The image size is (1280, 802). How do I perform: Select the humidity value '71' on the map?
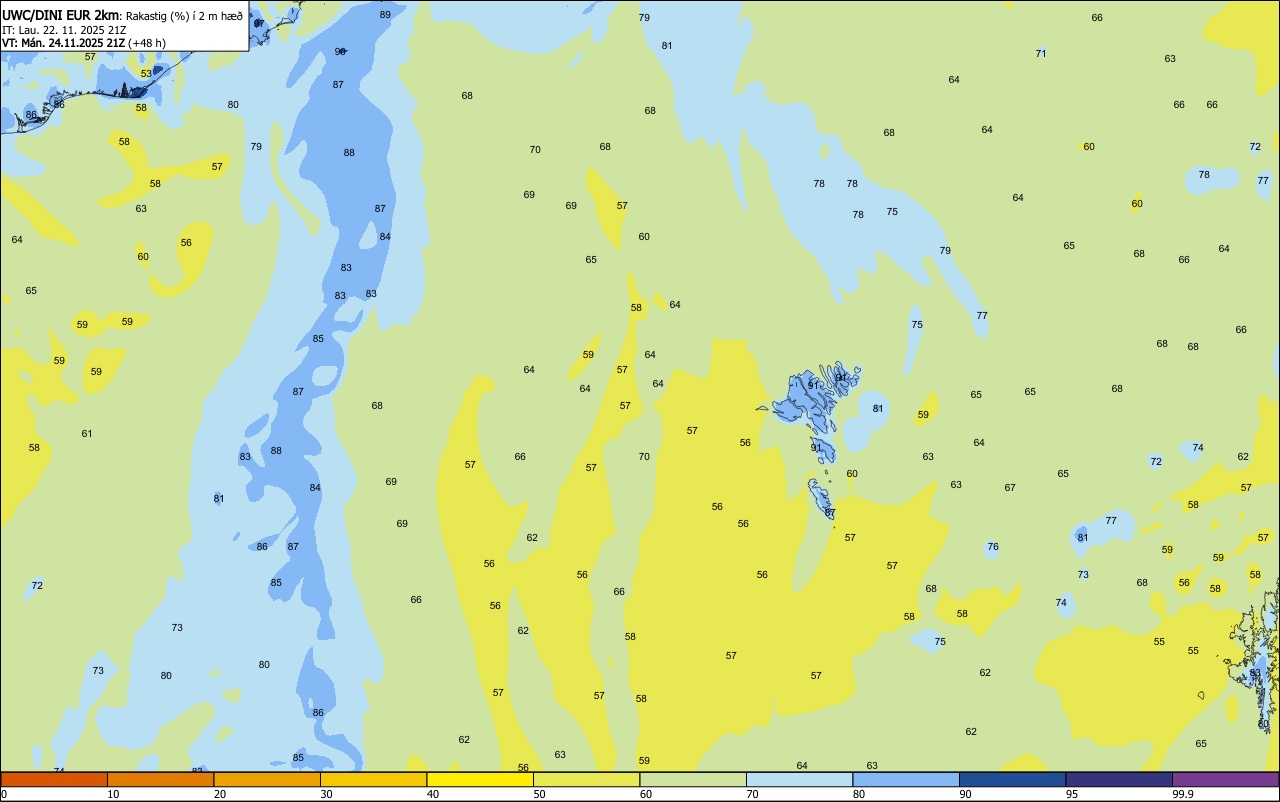tap(1041, 53)
